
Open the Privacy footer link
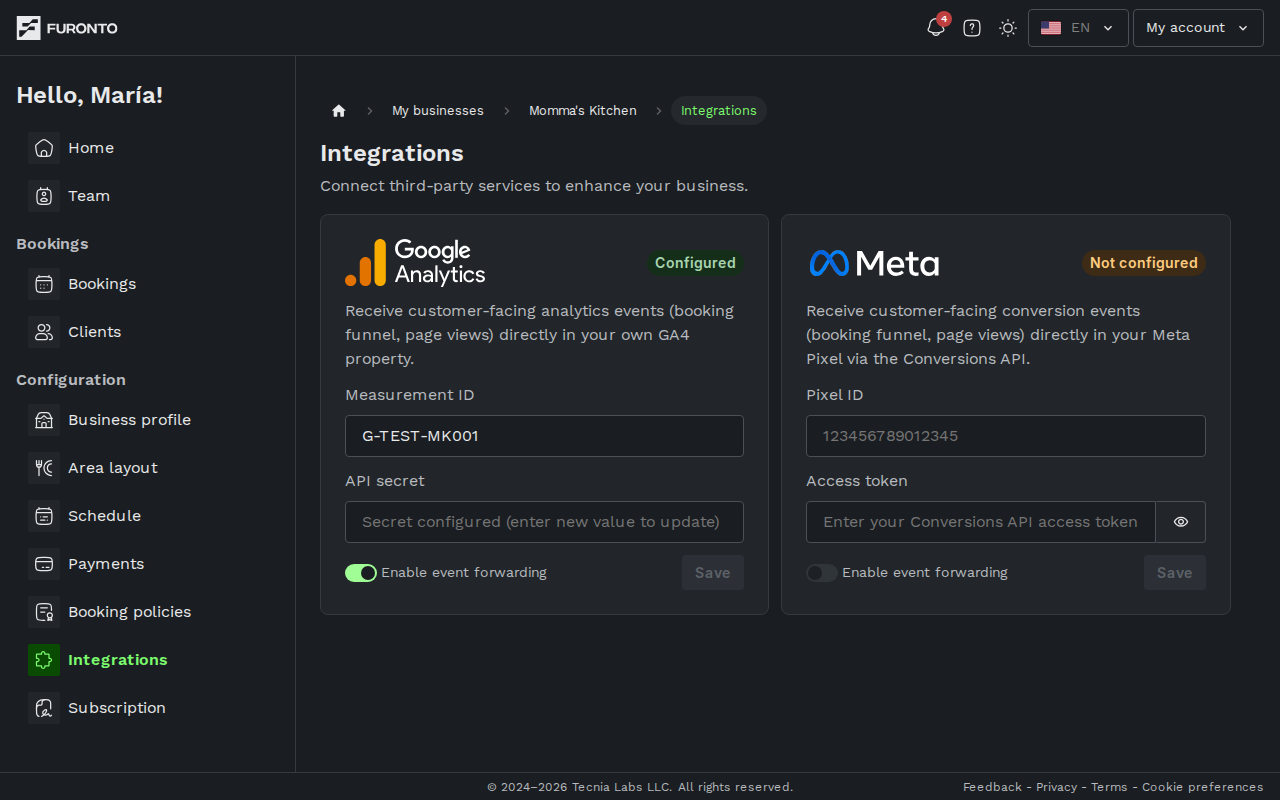pyautogui.click(x=1056, y=787)
